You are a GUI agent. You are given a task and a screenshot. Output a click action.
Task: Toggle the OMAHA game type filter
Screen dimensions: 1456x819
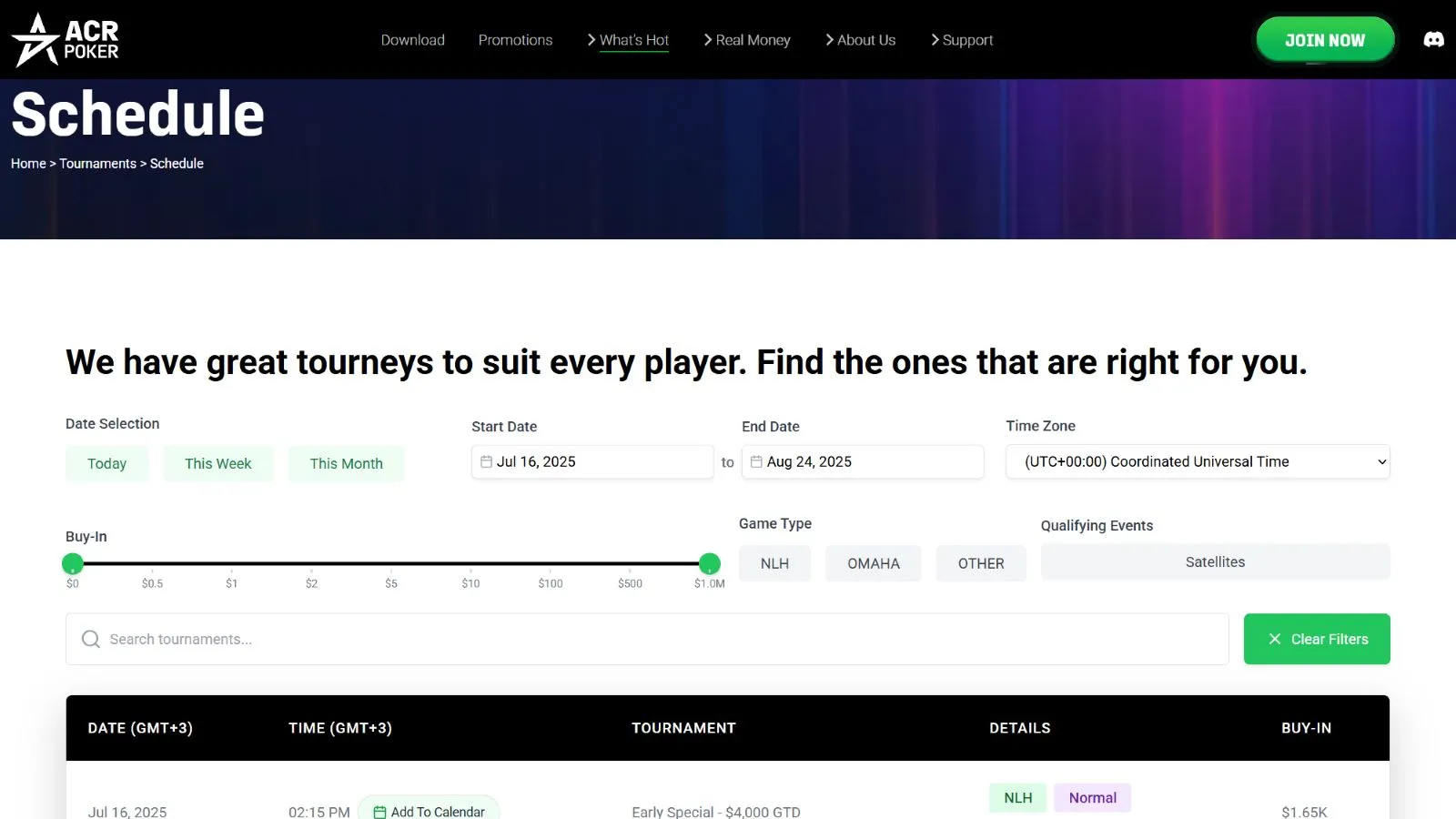(873, 563)
